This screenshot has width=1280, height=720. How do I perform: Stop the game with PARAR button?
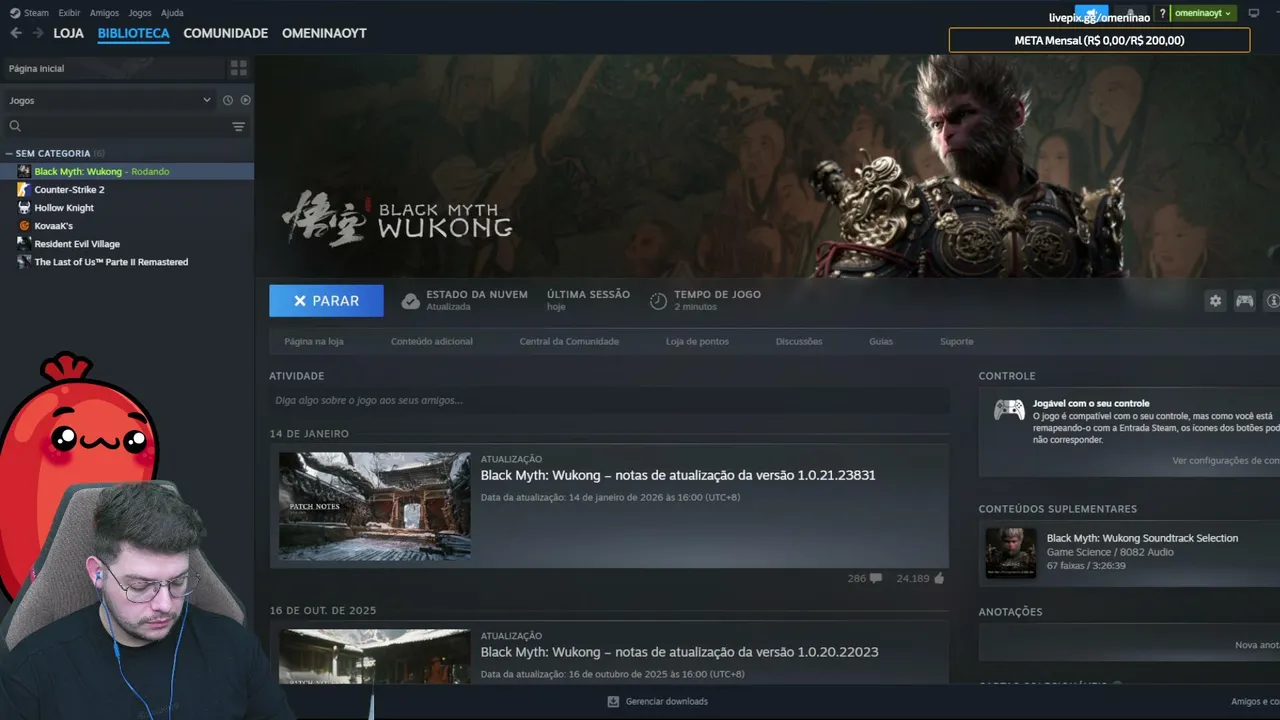(x=326, y=301)
